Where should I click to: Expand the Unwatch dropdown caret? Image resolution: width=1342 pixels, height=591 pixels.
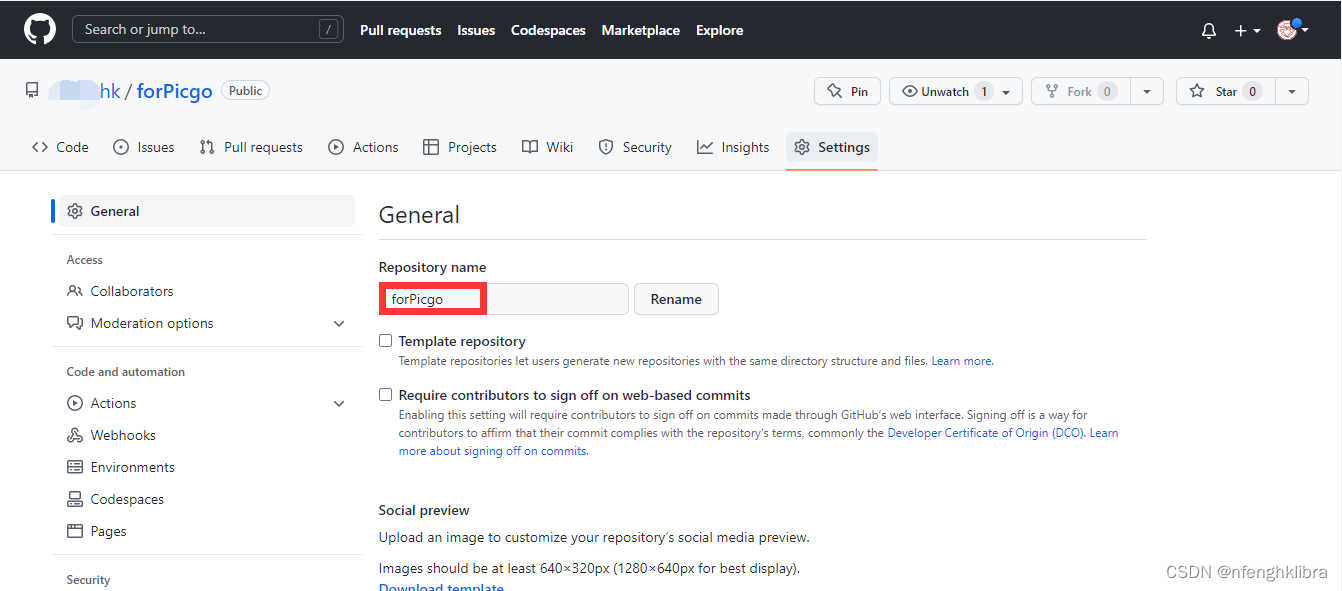(1006, 92)
